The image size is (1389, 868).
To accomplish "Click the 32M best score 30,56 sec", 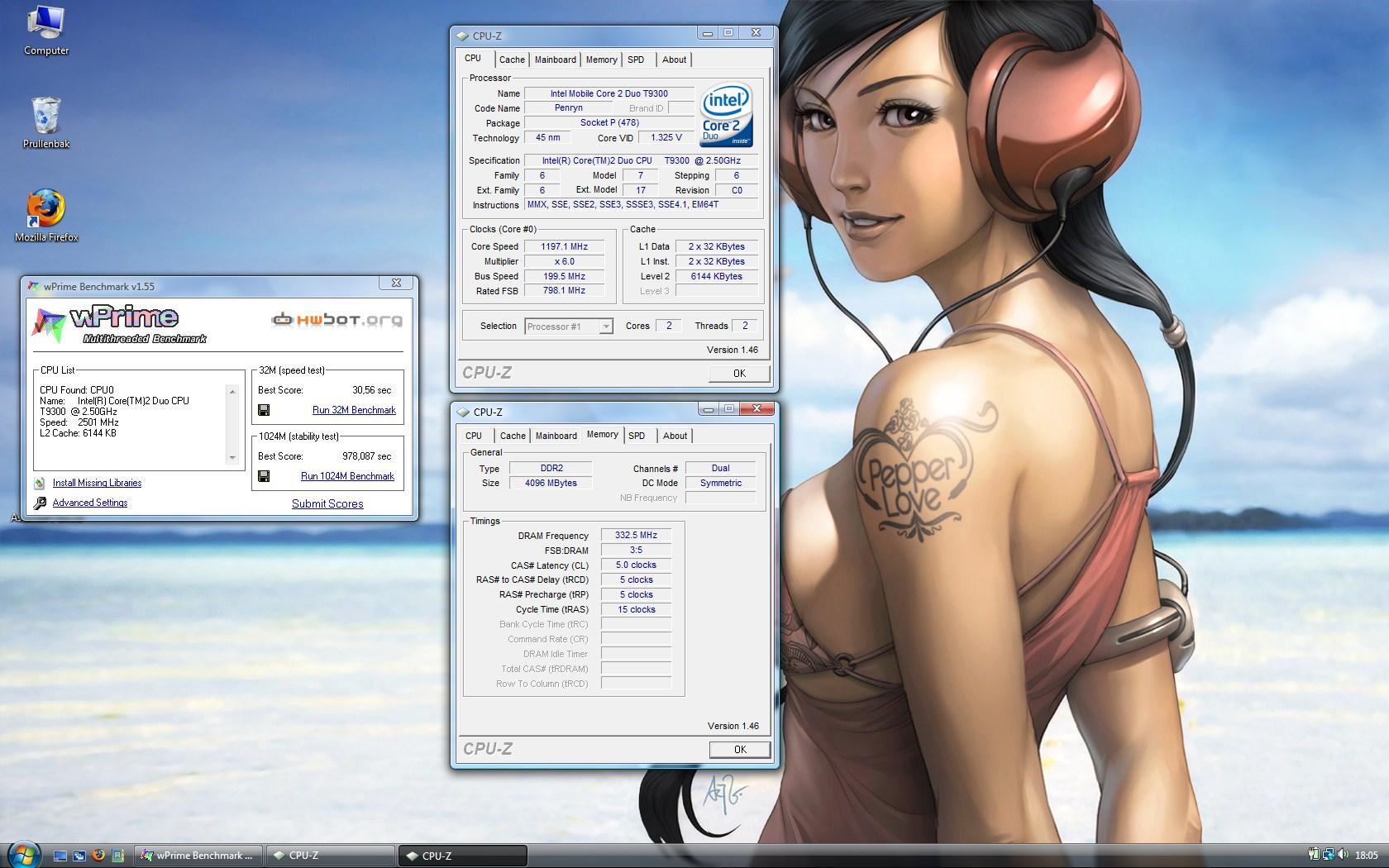I will (x=372, y=390).
